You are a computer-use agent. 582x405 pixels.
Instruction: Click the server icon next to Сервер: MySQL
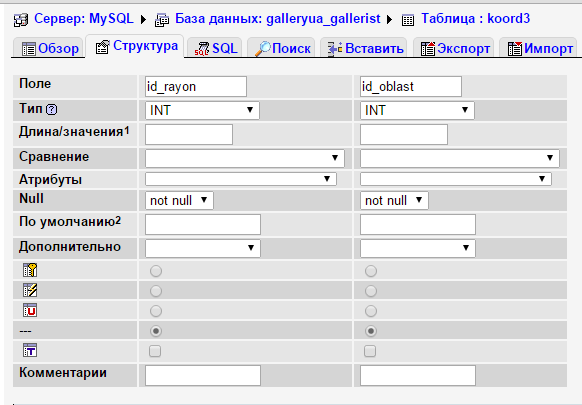point(21,20)
